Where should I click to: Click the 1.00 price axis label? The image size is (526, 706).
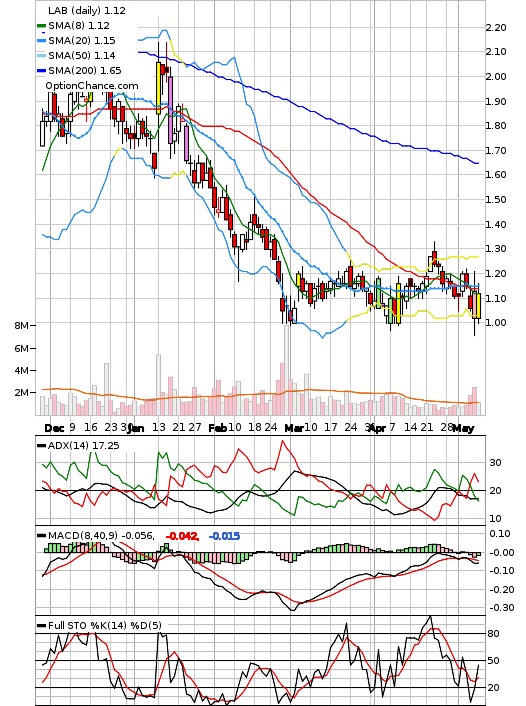(496, 322)
